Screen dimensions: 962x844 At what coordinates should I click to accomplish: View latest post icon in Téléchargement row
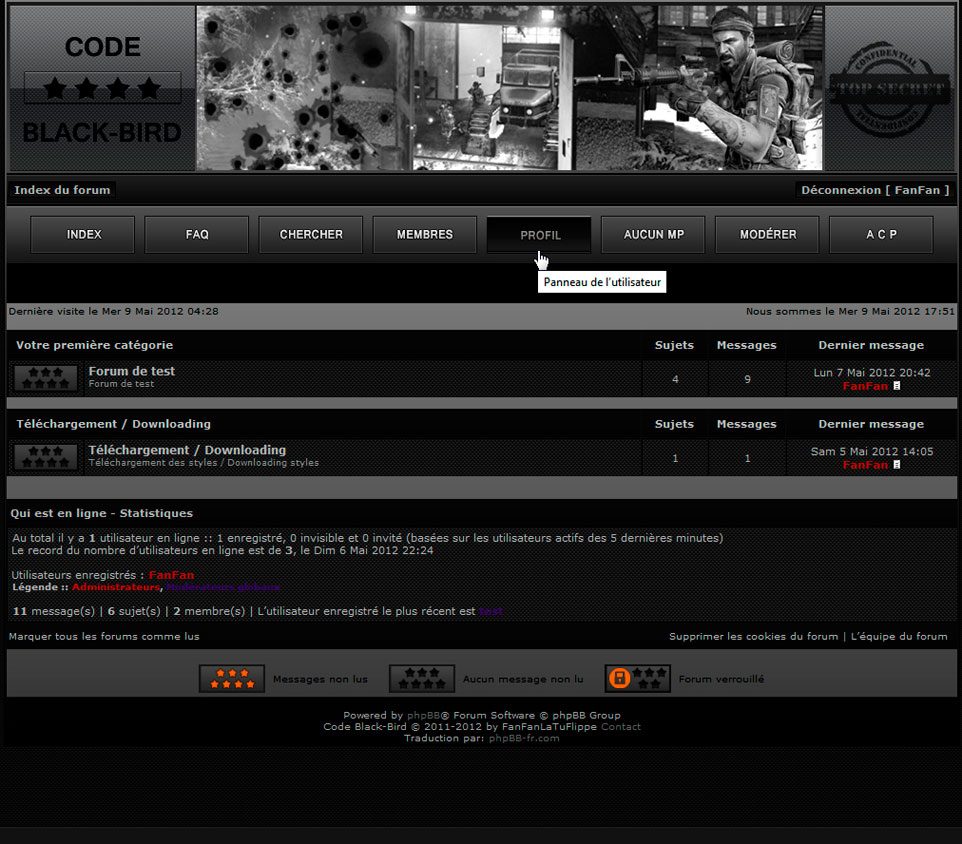(x=897, y=465)
